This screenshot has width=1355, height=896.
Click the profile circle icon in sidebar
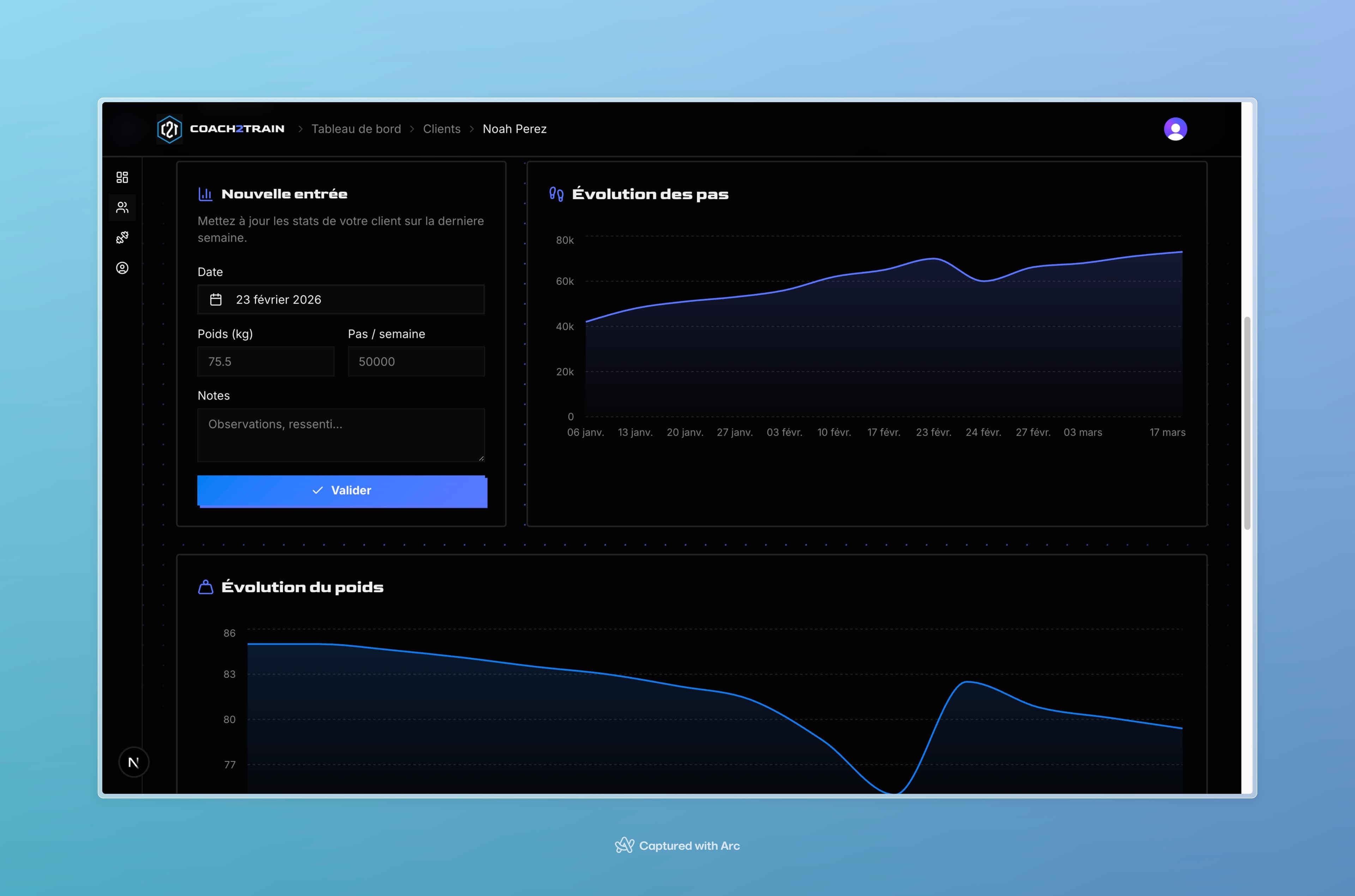coord(122,268)
